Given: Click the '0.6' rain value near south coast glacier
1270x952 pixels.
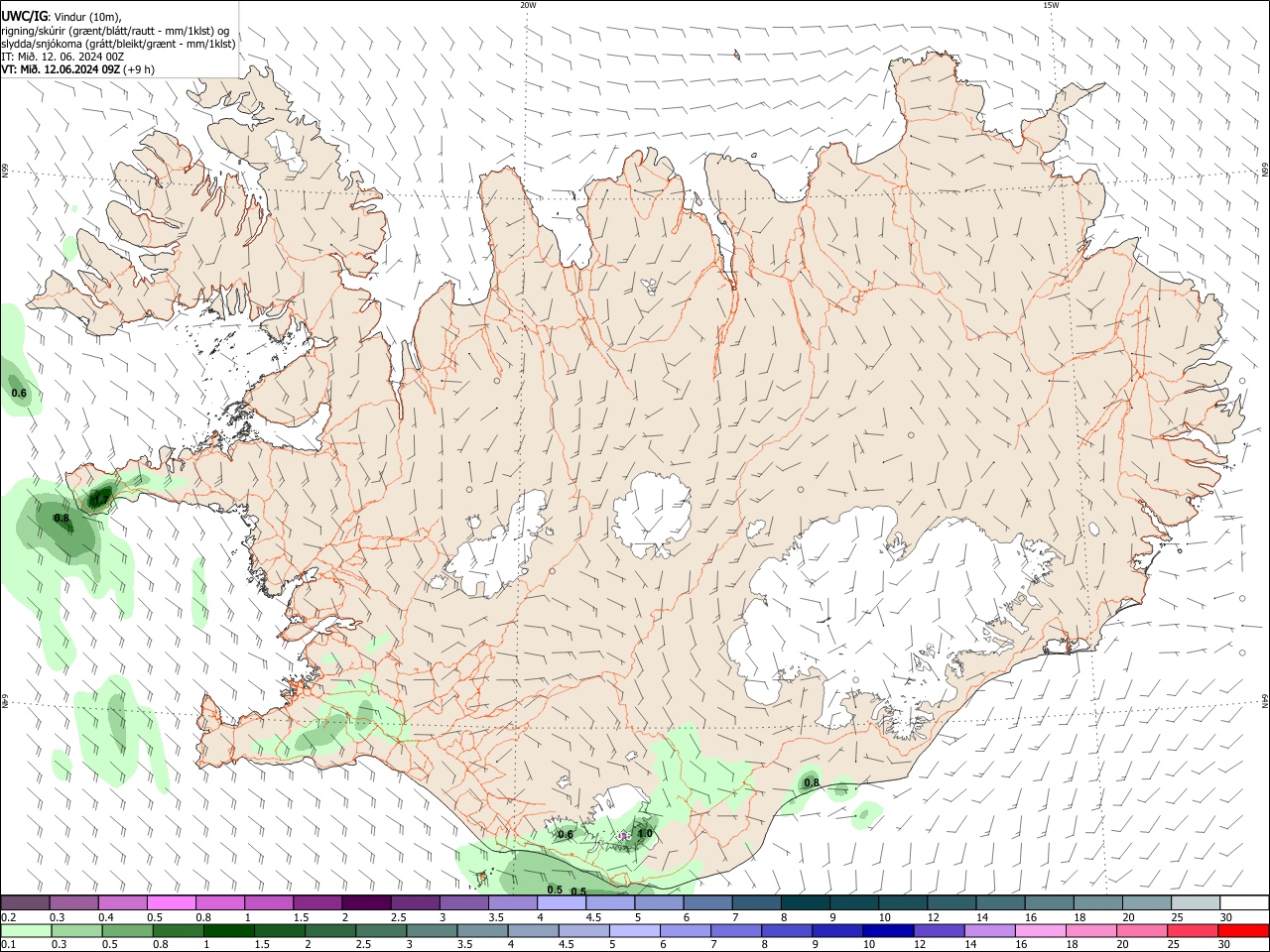Looking at the screenshot, I should pyautogui.click(x=566, y=835).
